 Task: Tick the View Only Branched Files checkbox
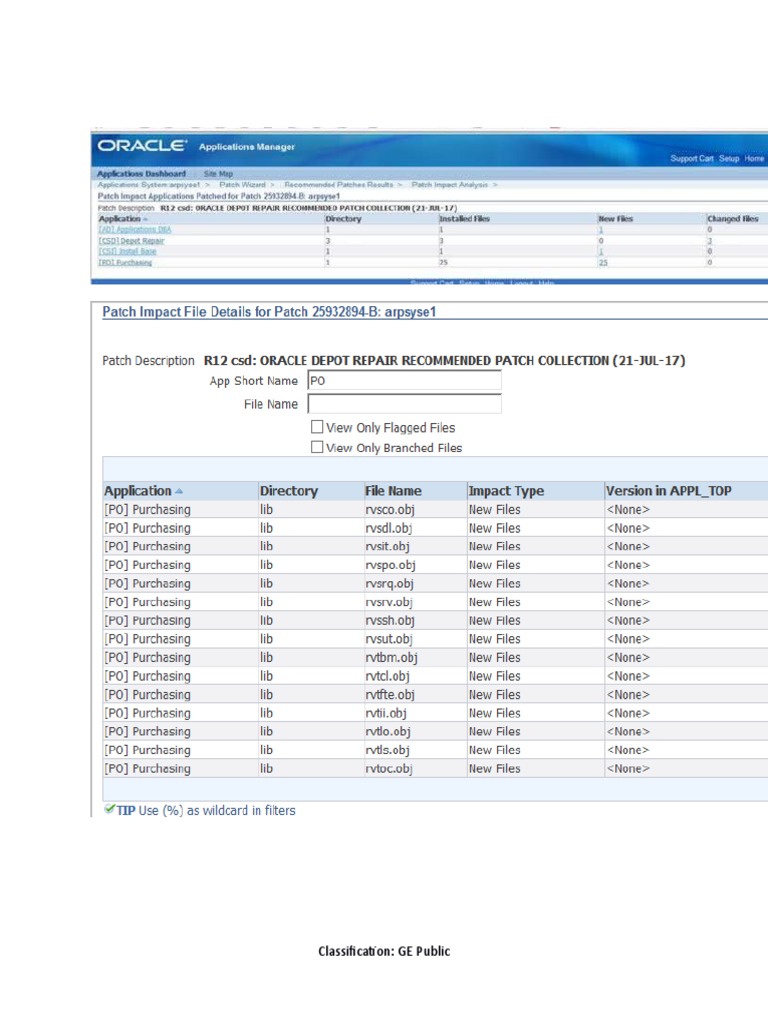tap(318, 447)
